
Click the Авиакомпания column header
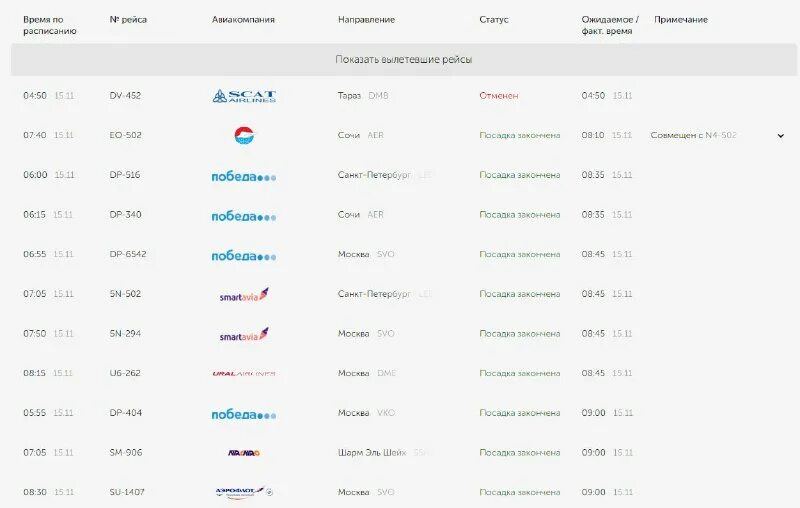[243, 19]
